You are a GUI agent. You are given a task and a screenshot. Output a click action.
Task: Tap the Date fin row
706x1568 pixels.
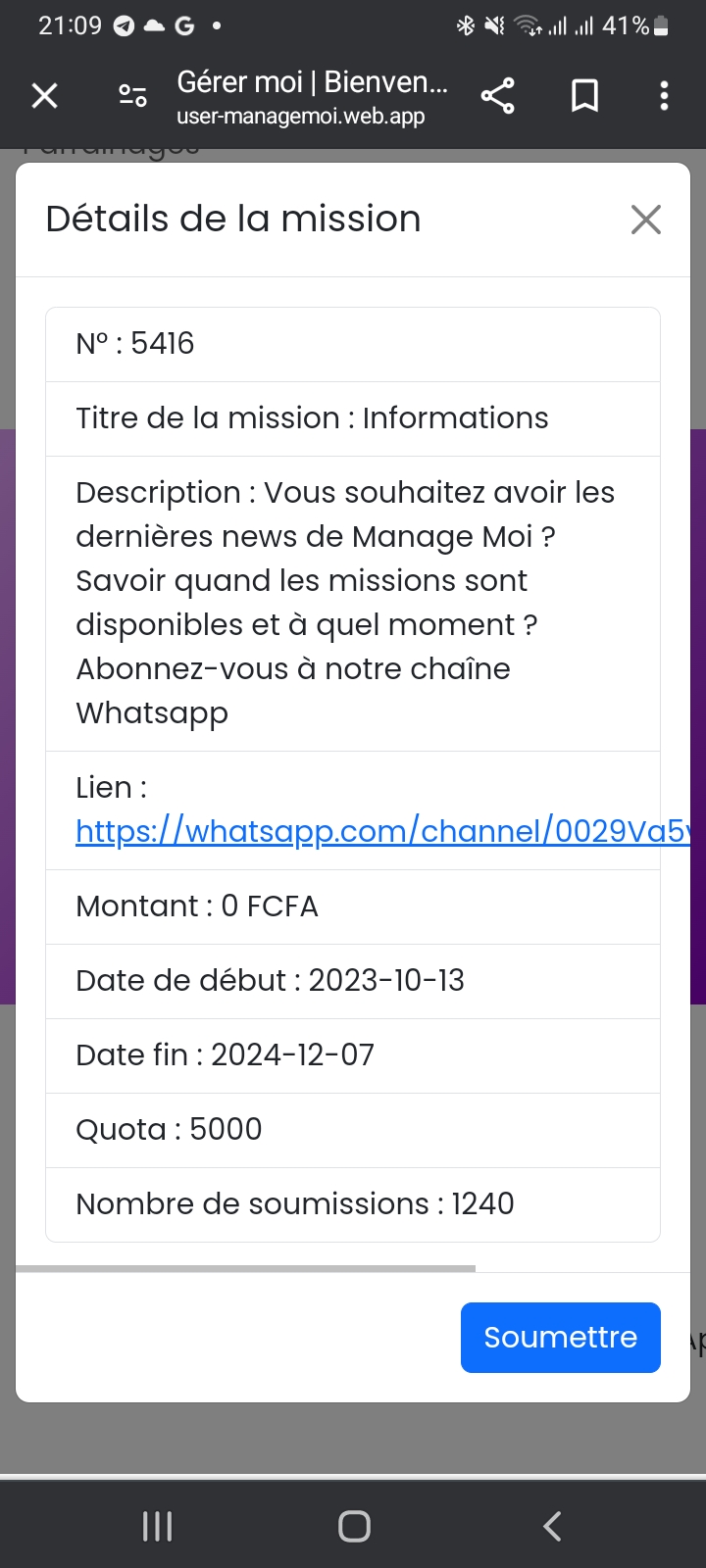point(353,1055)
